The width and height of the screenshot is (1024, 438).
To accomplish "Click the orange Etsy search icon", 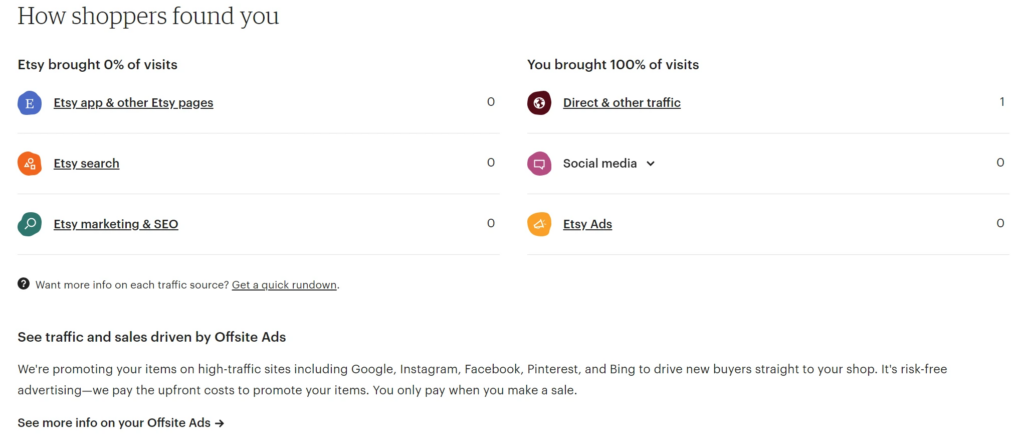I will tap(30, 163).
